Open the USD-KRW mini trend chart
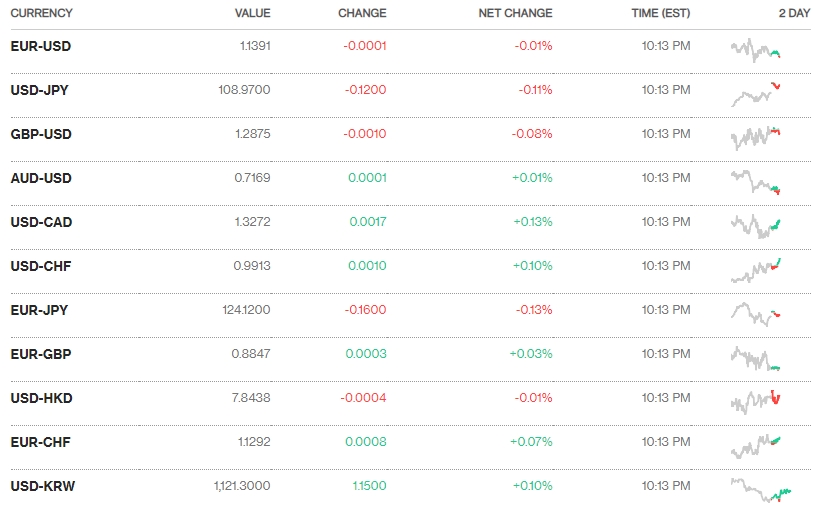 click(760, 489)
